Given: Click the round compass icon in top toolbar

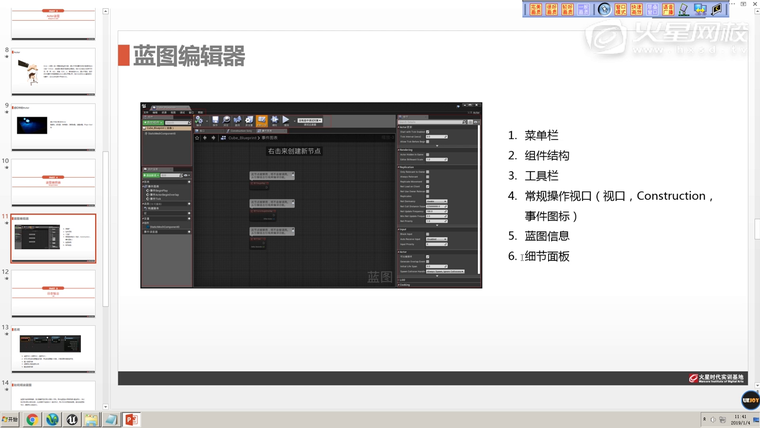Looking at the screenshot, I should (x=604, y=9).
